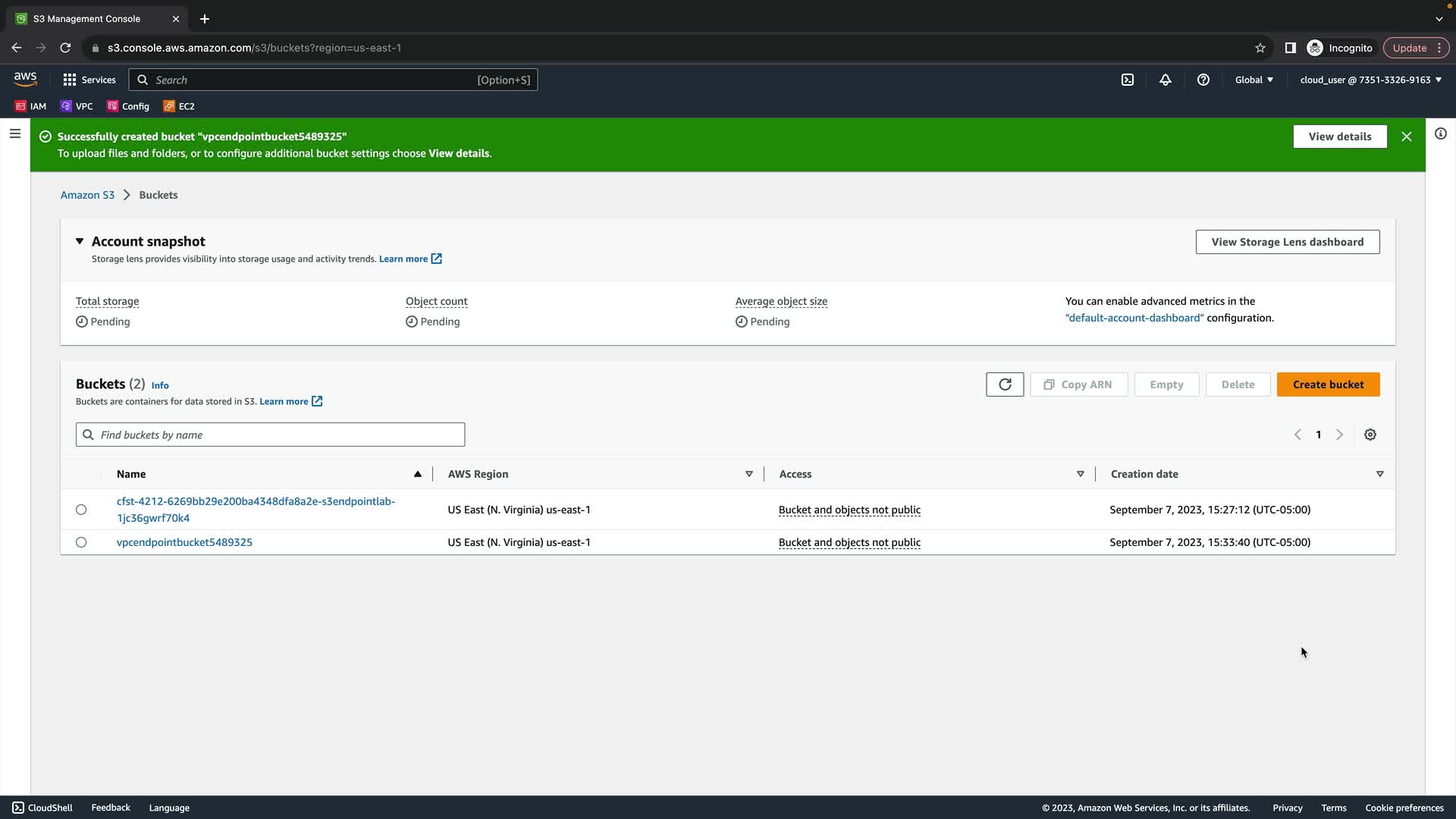Viewport: 1456px width, 819px height.
Task: Open table preferences gear icon
Action: point(1370,435)
